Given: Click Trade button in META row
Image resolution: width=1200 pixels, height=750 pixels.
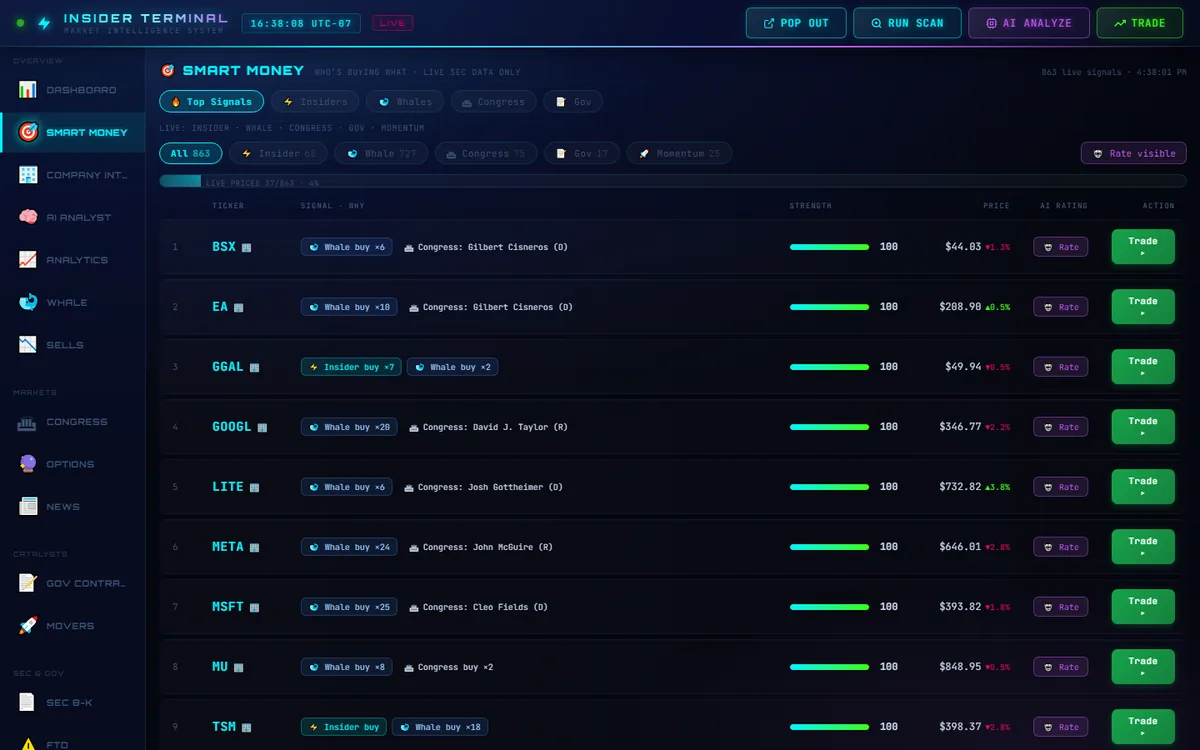Looking at the screenshot, I should pos(1143,547).
